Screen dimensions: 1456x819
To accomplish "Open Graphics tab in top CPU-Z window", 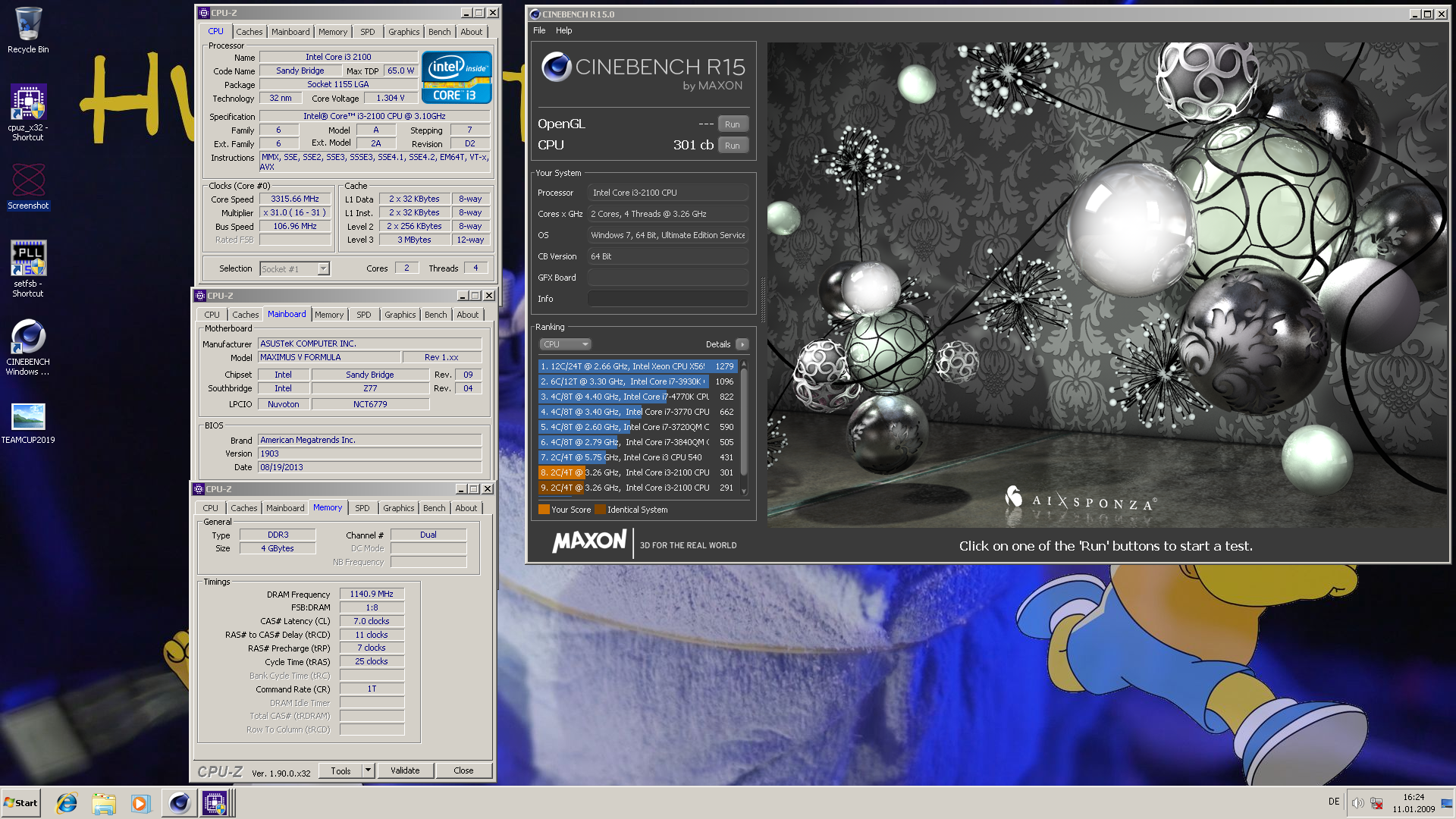I will tap(403, 32).
